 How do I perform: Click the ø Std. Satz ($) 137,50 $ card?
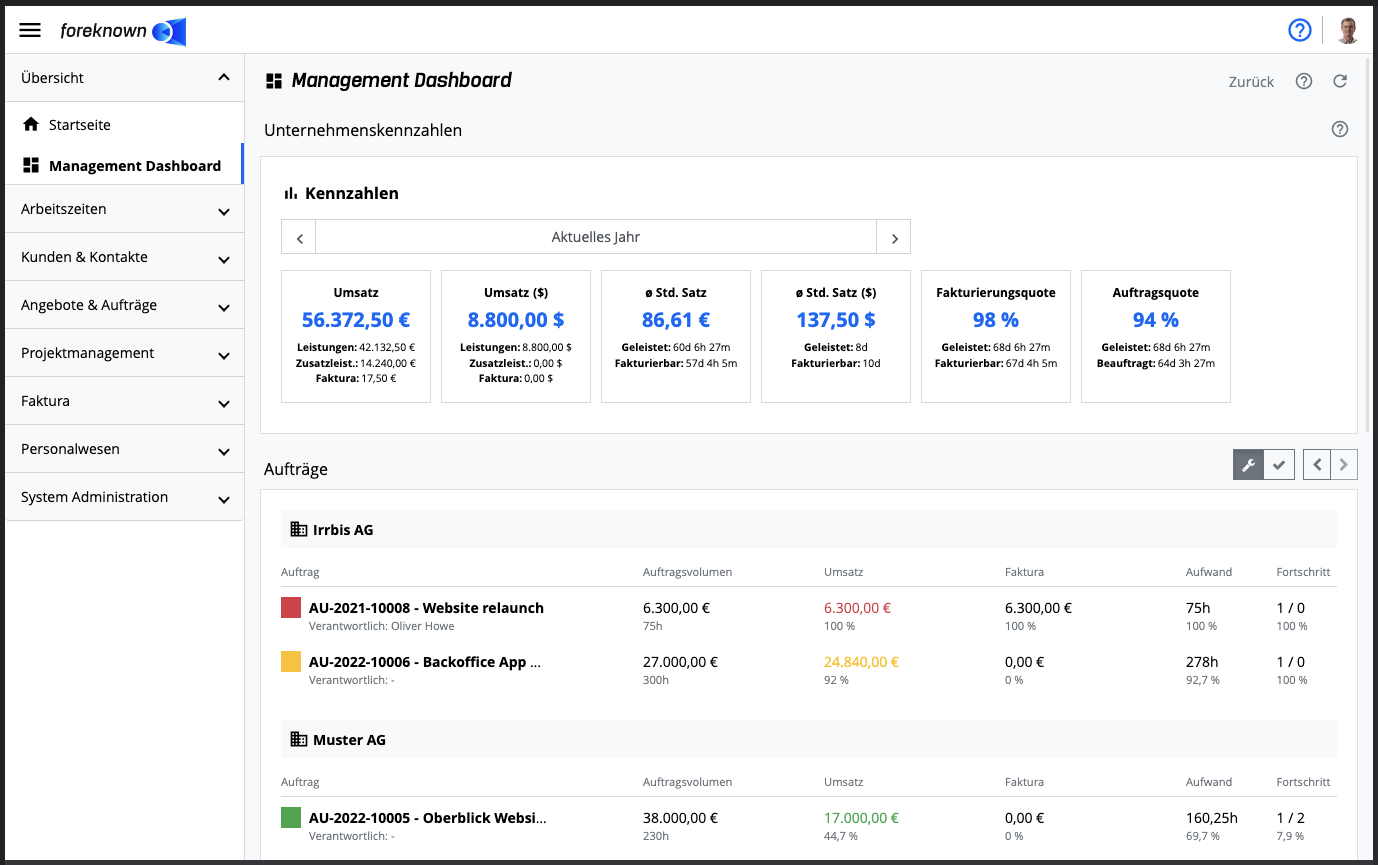point(836,336)
